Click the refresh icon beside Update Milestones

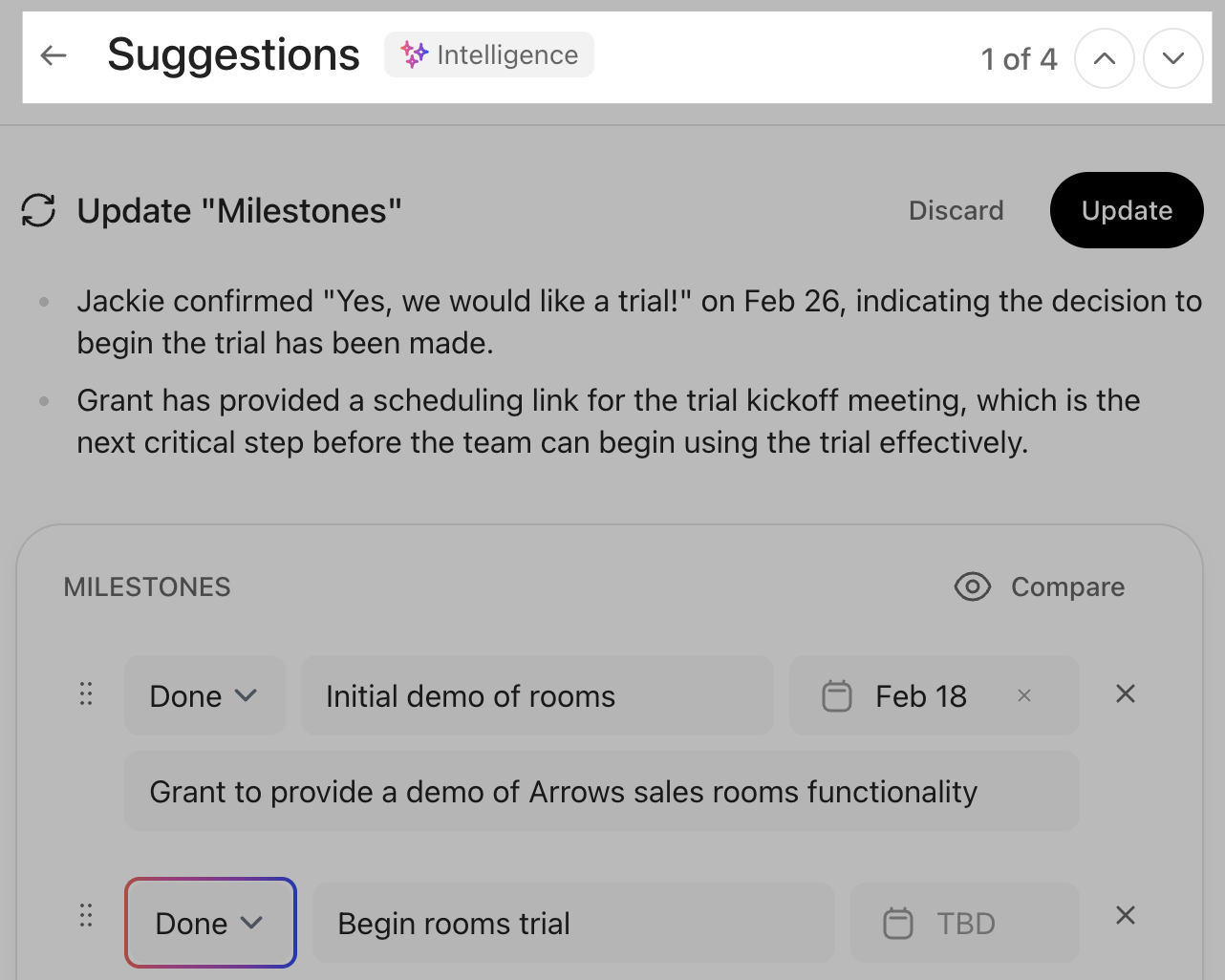pyautogui.click(x=38, y=211)
